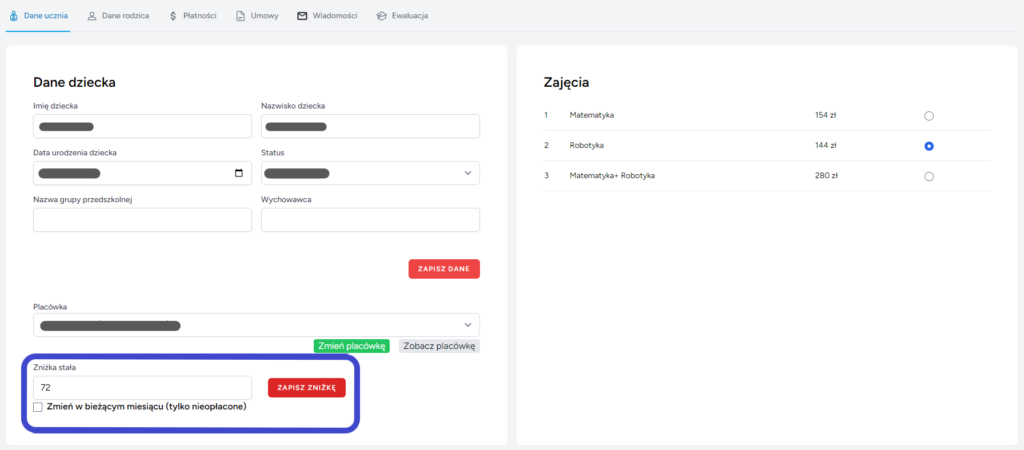
Task: Click the dollar icon beside Płatności
Action: click(173, 16)
